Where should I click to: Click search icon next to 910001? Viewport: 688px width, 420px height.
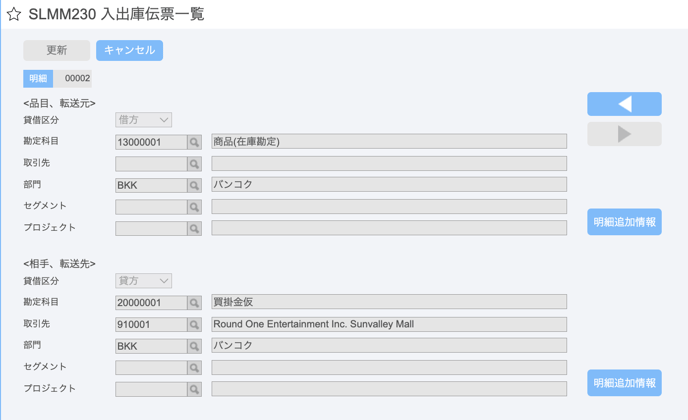(x=194, y=325)
